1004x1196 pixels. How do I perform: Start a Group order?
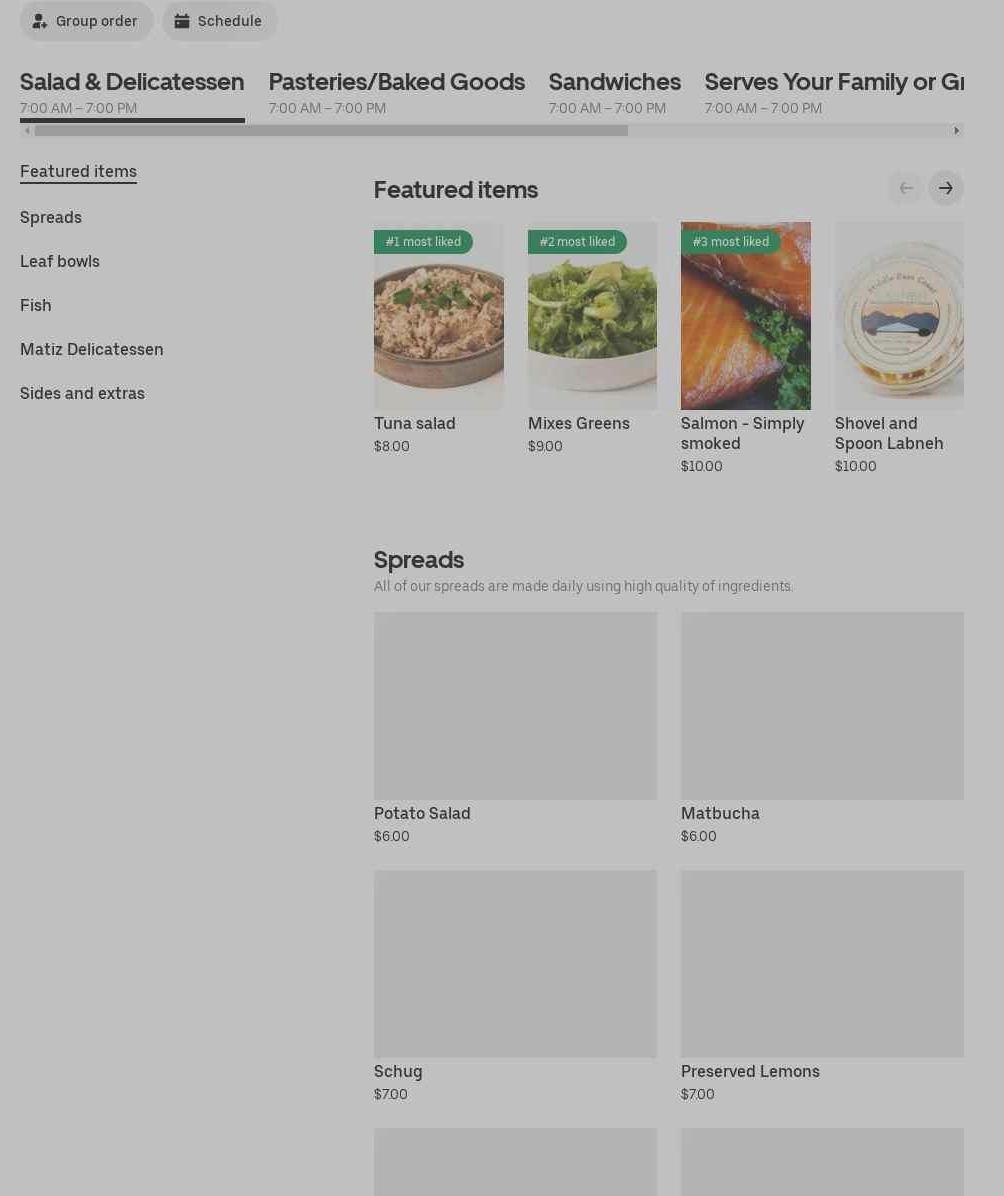86,21
